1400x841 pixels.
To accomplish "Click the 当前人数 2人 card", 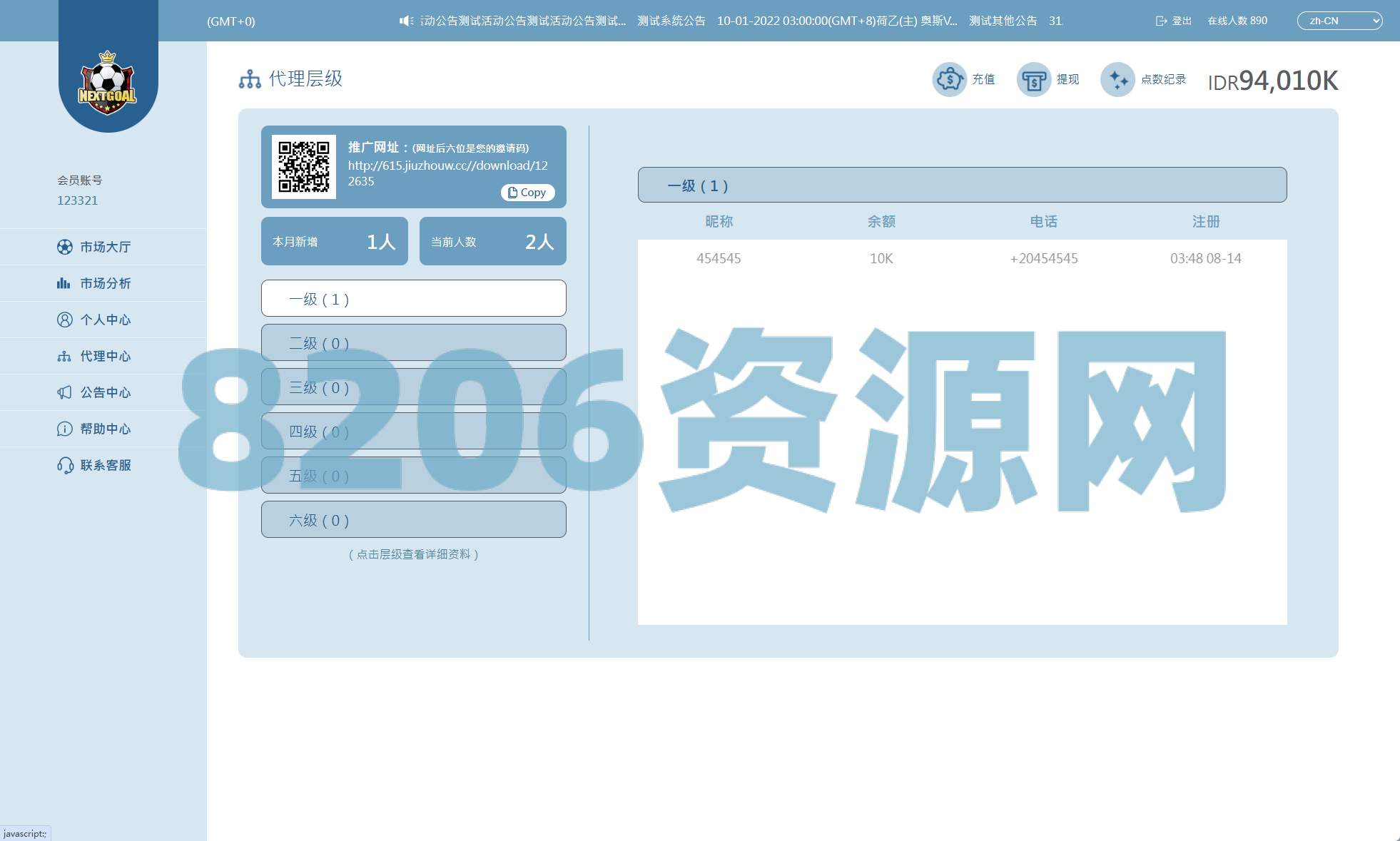I will [493, 241].
